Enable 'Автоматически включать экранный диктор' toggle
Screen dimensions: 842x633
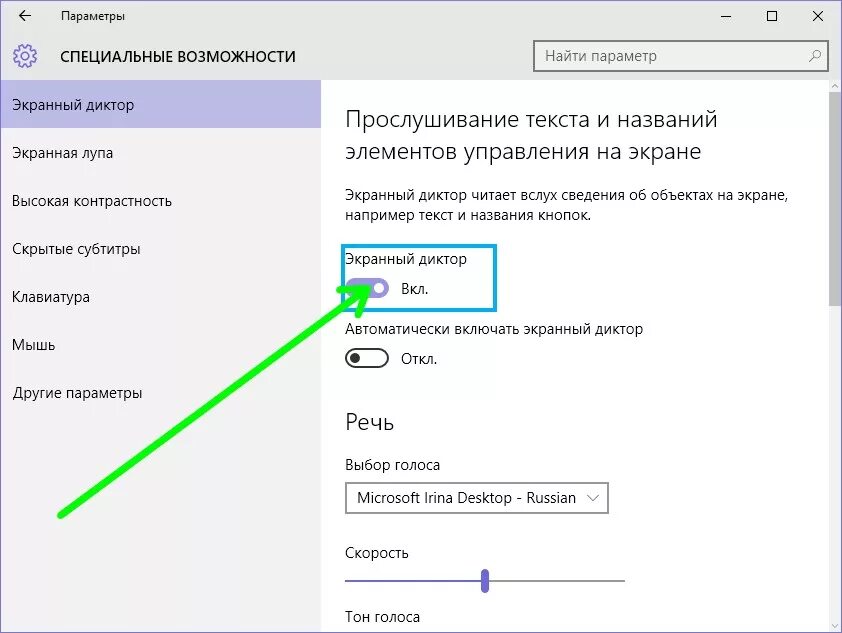click(x=367, y=358)
